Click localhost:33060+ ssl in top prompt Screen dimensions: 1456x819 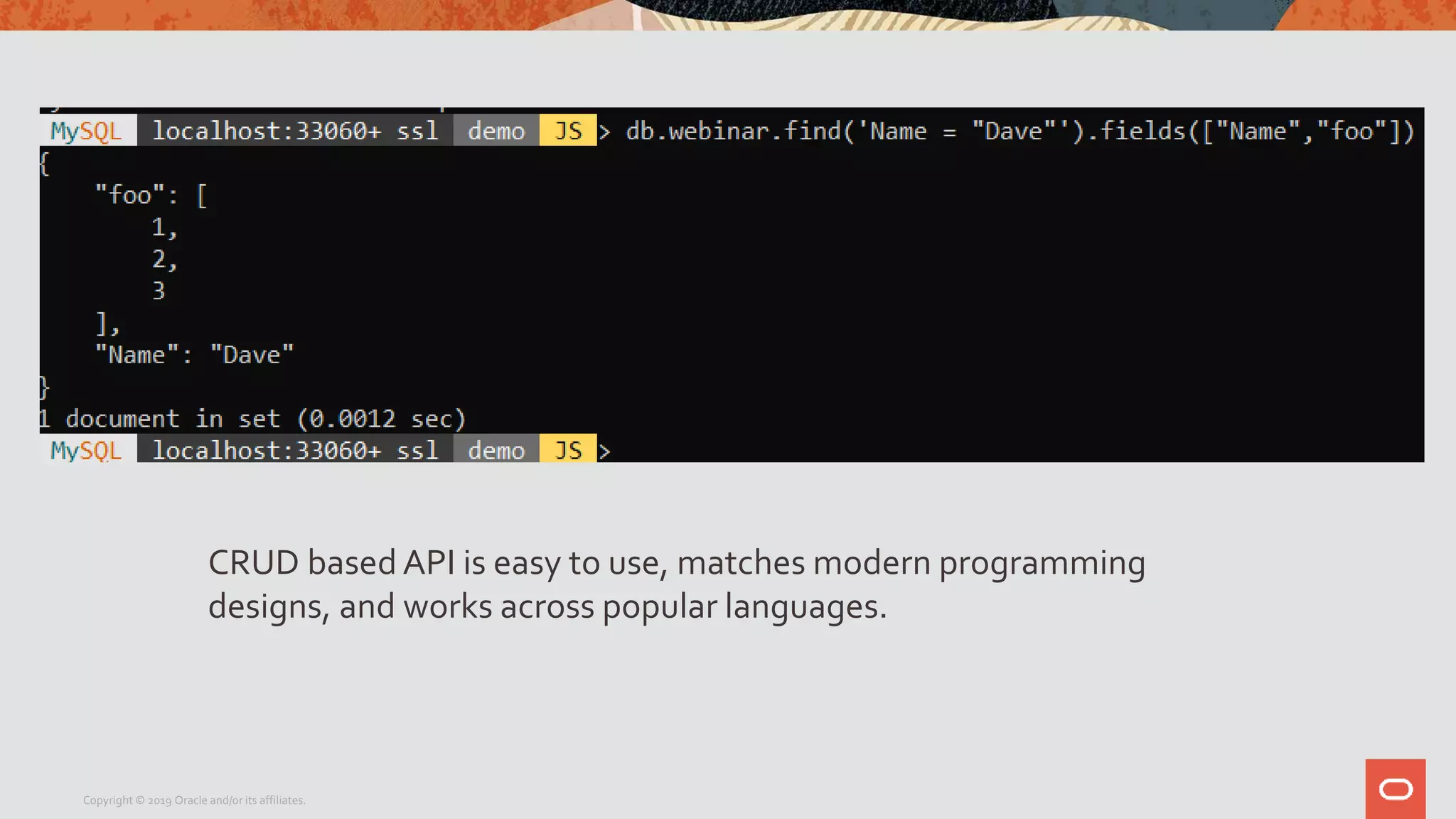pos(295,131)
